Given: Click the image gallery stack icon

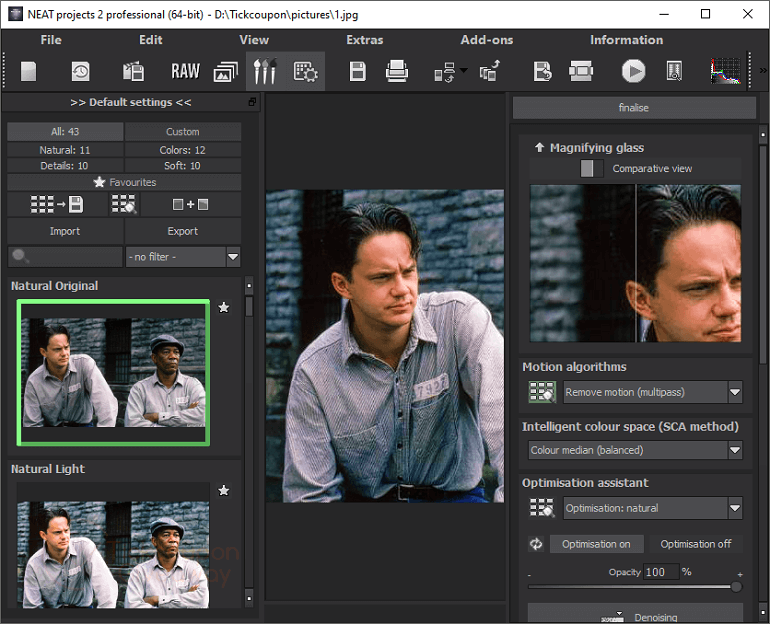Looking at the screenshot, I should point(225,72).
